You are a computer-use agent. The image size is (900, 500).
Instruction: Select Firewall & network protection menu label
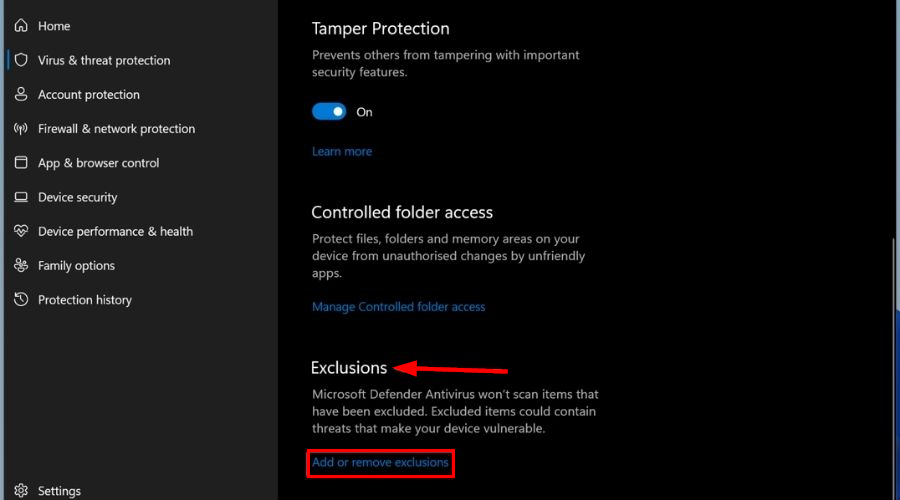click(x=116, y=129)
